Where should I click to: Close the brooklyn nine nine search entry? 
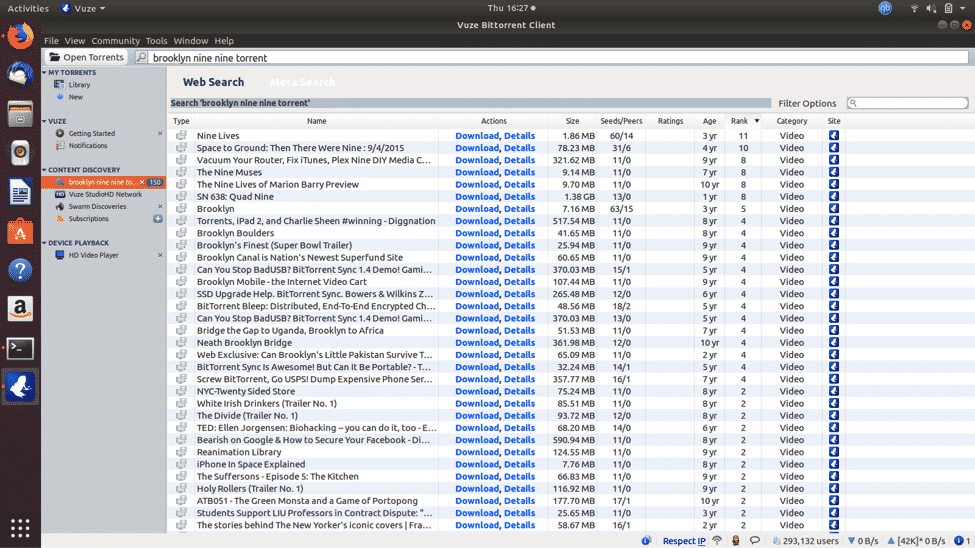pos(142,182)
